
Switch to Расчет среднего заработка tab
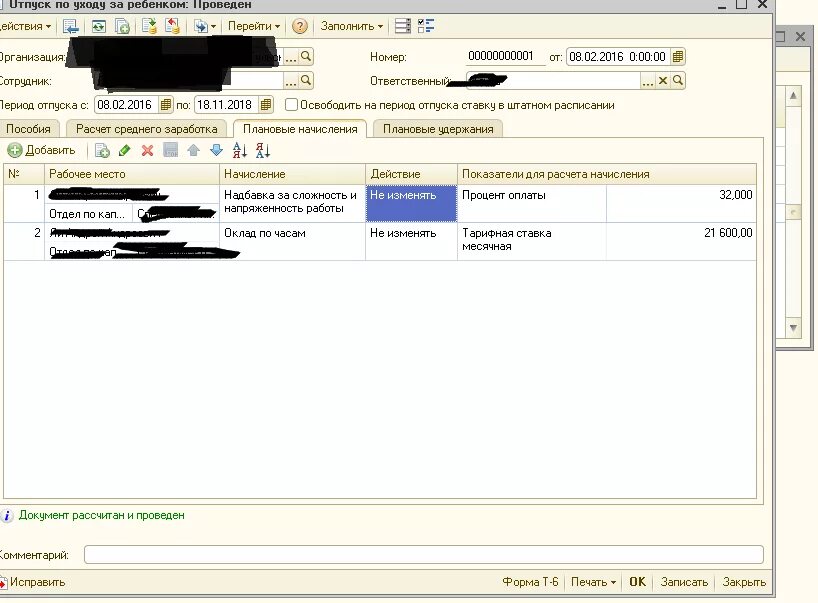coord(147,129)
